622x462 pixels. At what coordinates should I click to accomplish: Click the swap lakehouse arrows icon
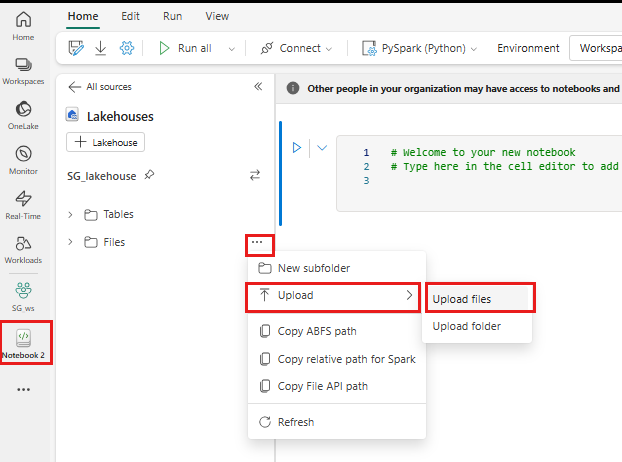[x=255, y=175]
